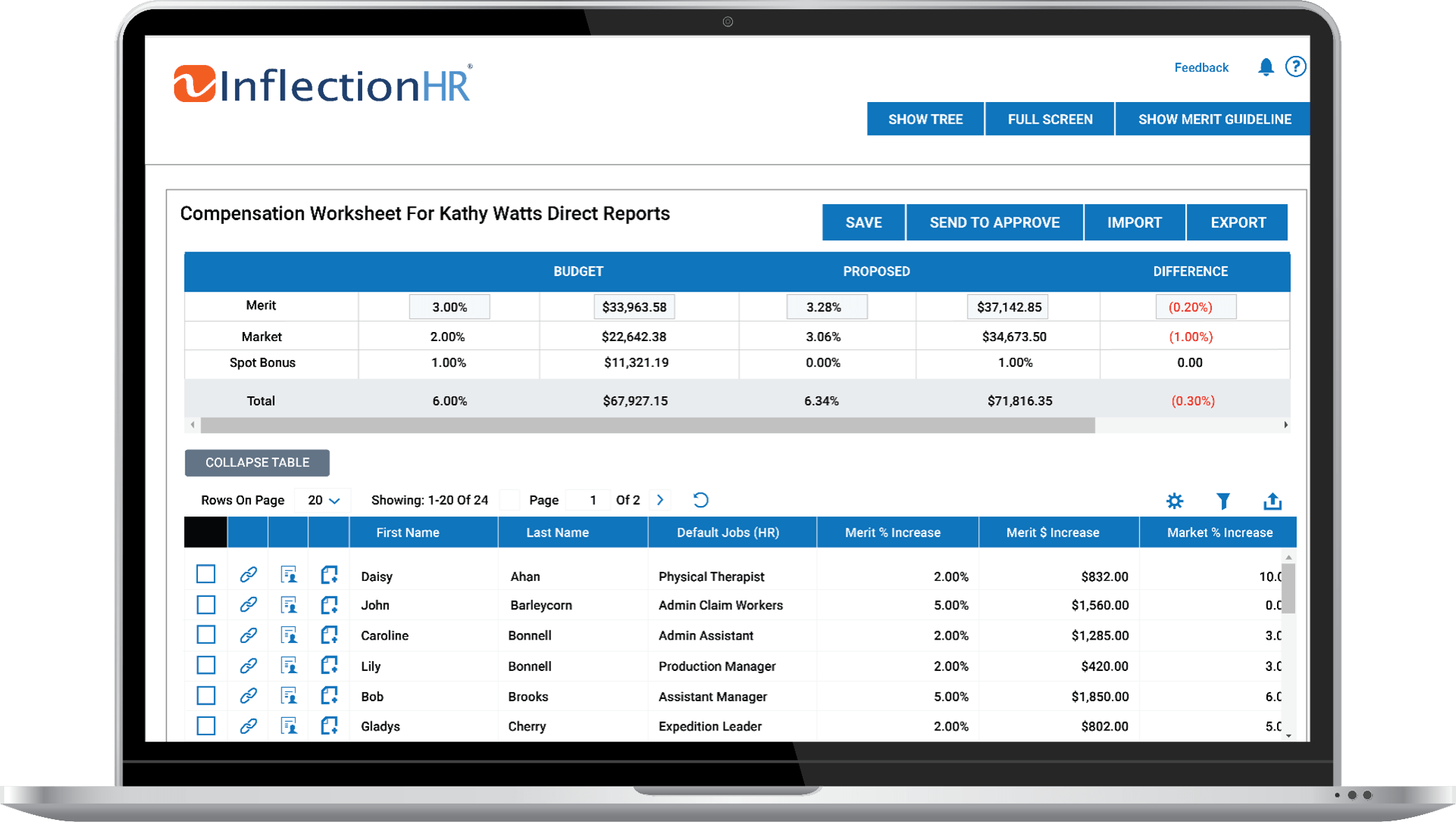Click the help question mark icon
This screenshot has height=822, width=1456.
coord(1297,67)
